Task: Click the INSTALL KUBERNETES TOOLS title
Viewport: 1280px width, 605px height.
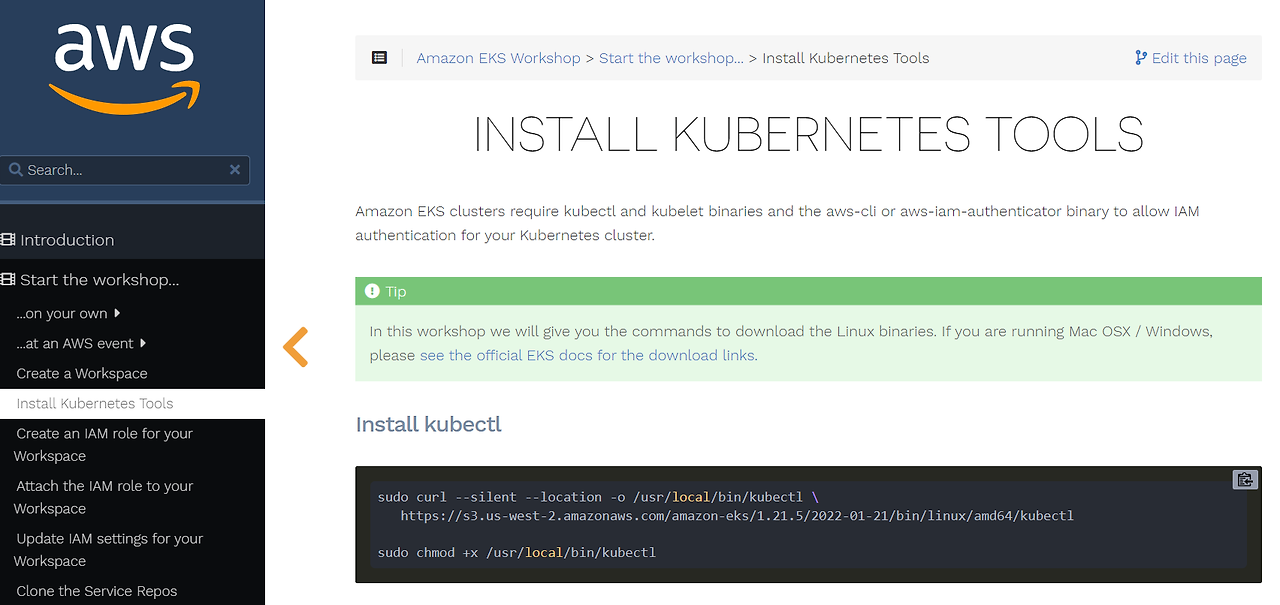Action: pyautogui.click(x=808, y=135)
